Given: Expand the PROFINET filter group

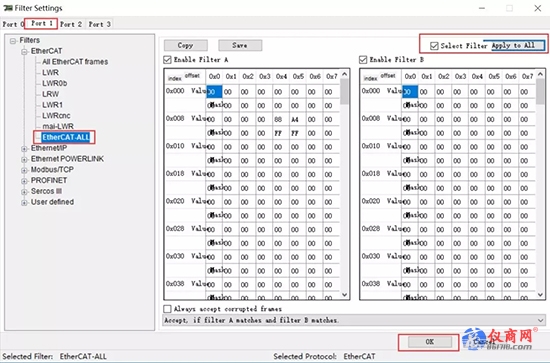Looking at the screenshot, I should coord(24,181).
